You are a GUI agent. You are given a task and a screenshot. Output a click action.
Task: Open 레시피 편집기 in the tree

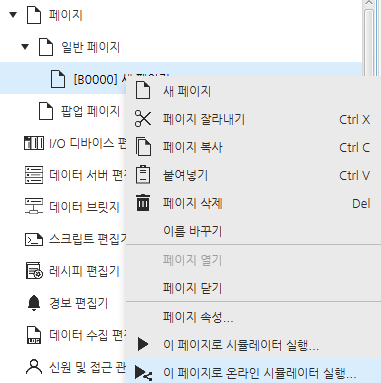(84, 271)
